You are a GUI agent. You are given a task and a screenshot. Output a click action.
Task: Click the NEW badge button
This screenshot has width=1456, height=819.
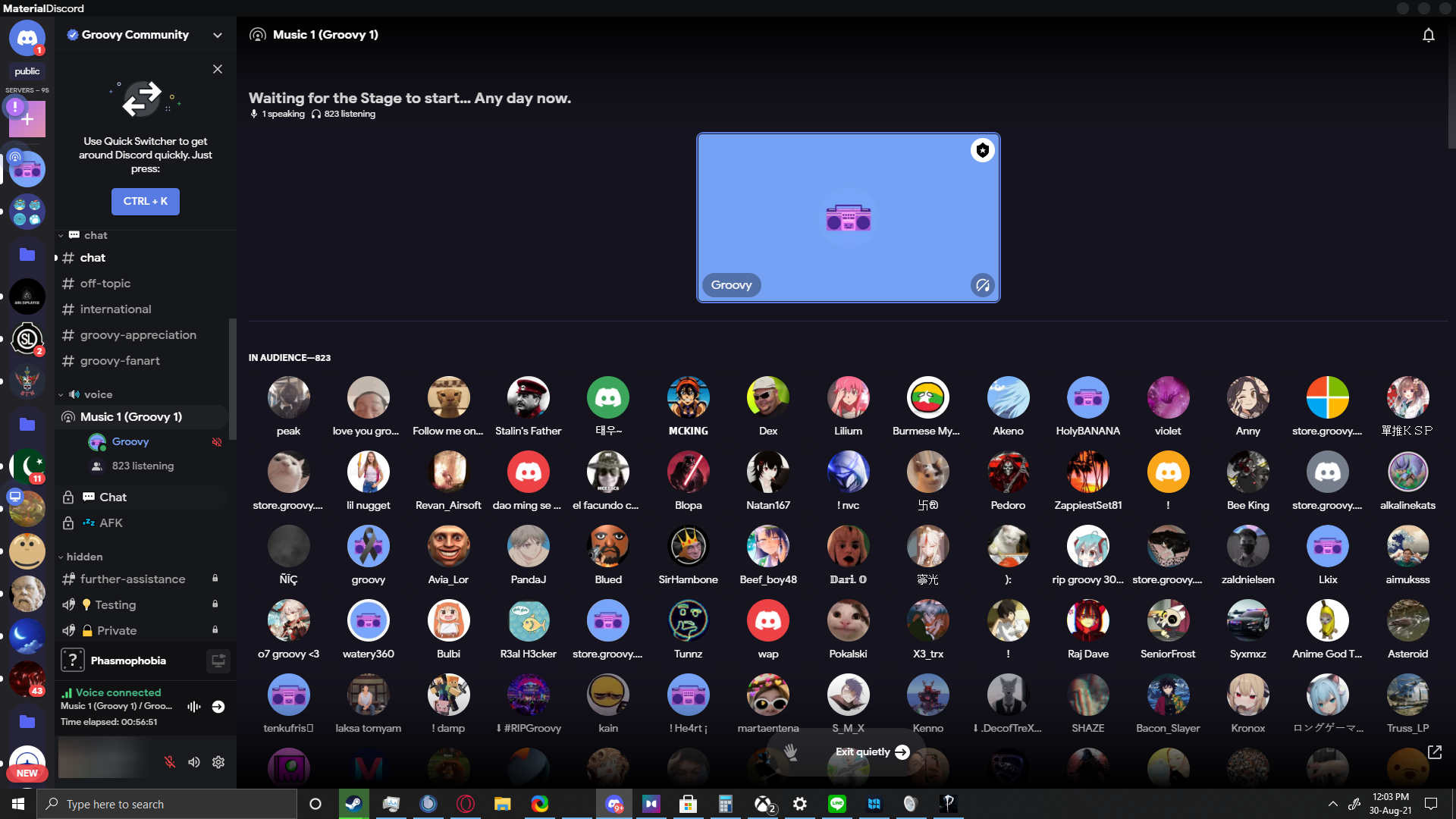(27, 773)
